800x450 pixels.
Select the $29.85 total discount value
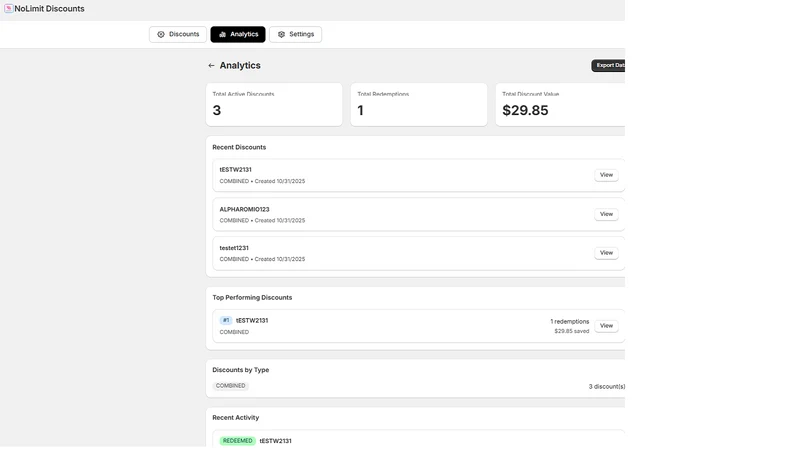pos(525,110)
